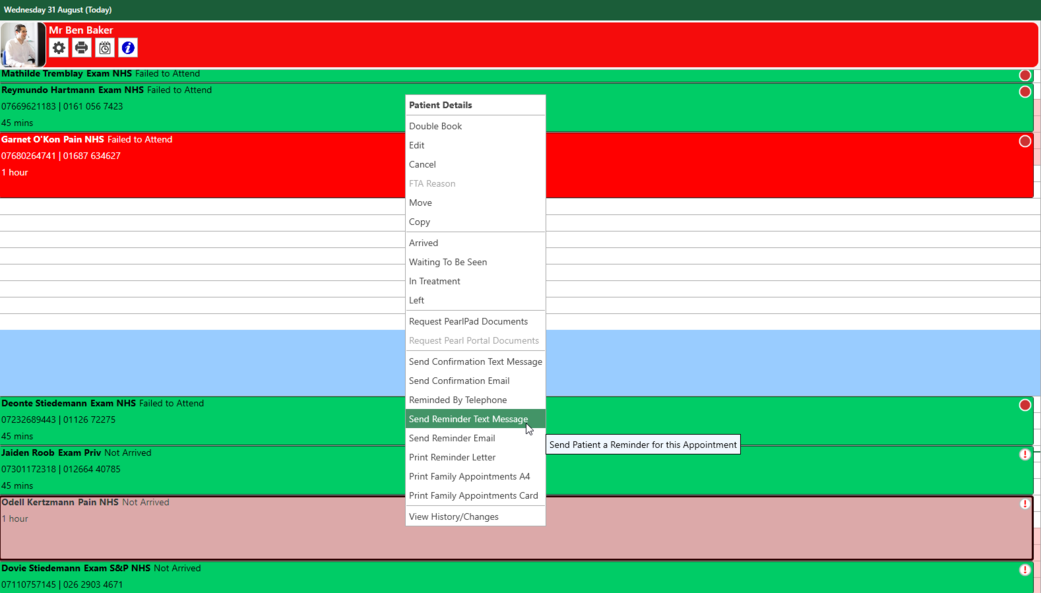
Task: Click red status dot on Deonte Stiedemann's appointment
Action: pyautogui.click(x=1023, y=405)
